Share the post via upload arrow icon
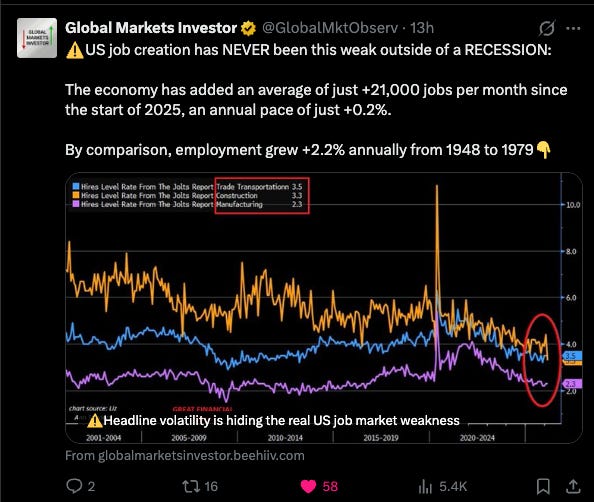 click(573, 486)
